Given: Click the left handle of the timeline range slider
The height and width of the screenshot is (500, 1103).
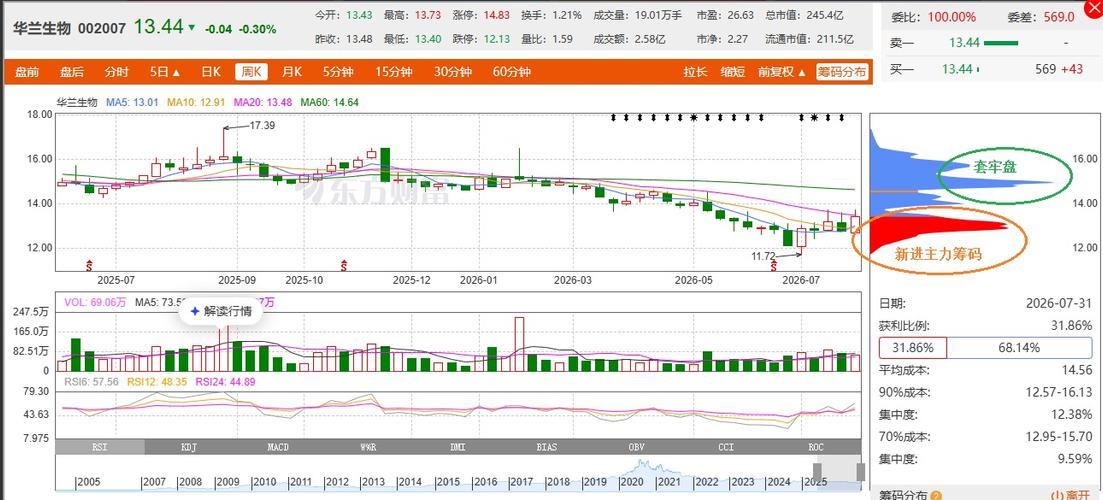Looking at the screenshot, I should tap(817, 470).
